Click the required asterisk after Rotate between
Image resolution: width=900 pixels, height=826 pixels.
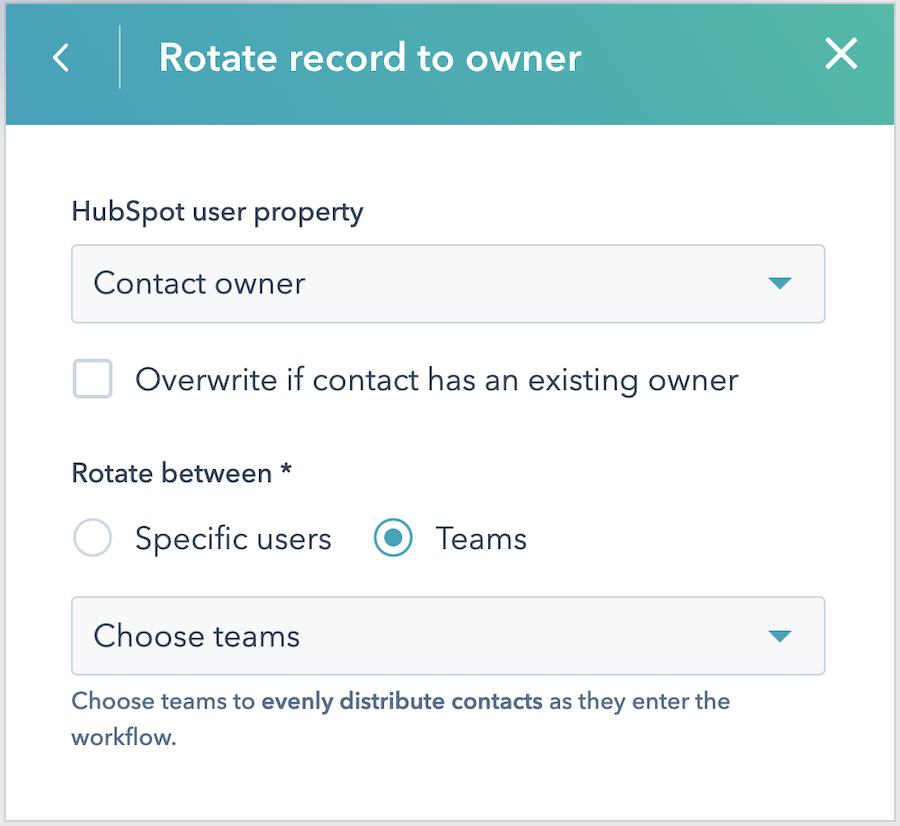pos(286,469)
